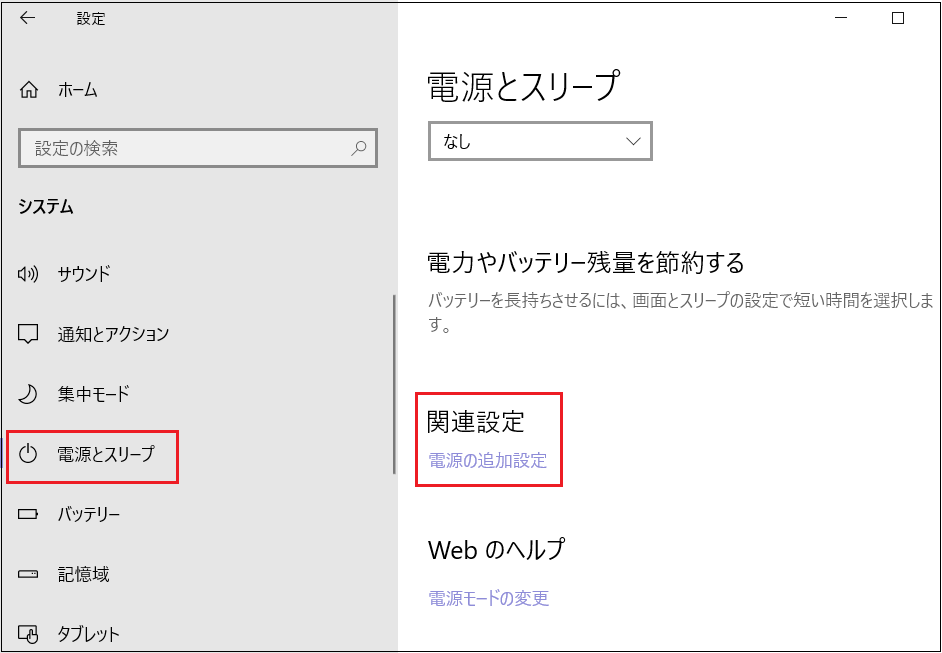The height and width of the screenshot is (653, 942).
Task: Click the tablet icon beside タブレット
Action: (x=29, y=634)
